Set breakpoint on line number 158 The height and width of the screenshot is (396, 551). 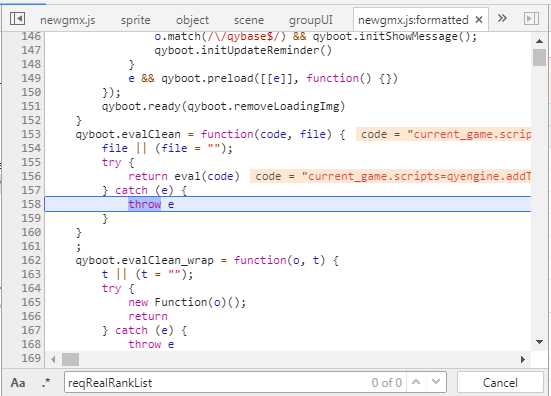(31, 204)
